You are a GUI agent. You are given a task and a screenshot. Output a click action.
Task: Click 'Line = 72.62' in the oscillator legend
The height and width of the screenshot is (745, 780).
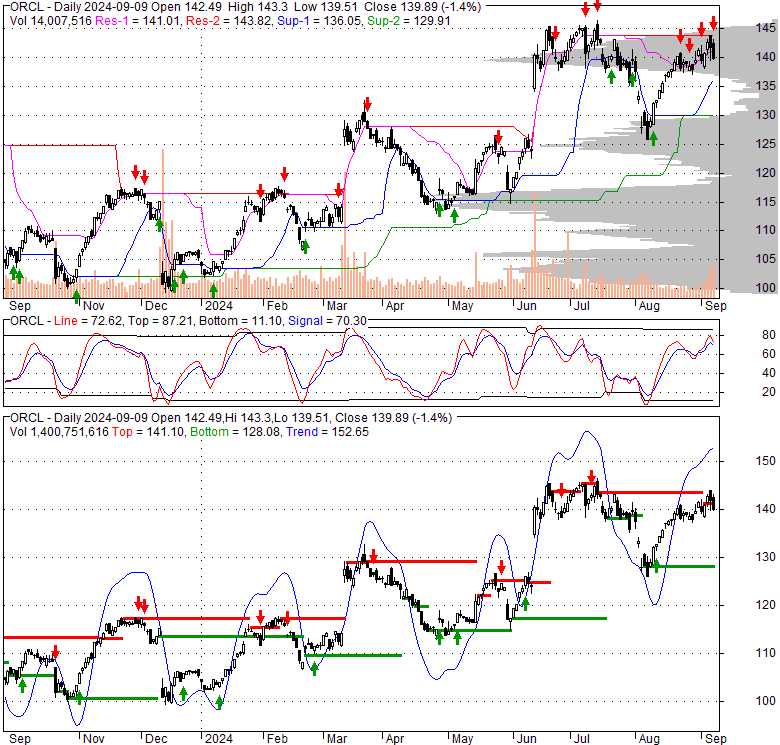click(88, 321)
